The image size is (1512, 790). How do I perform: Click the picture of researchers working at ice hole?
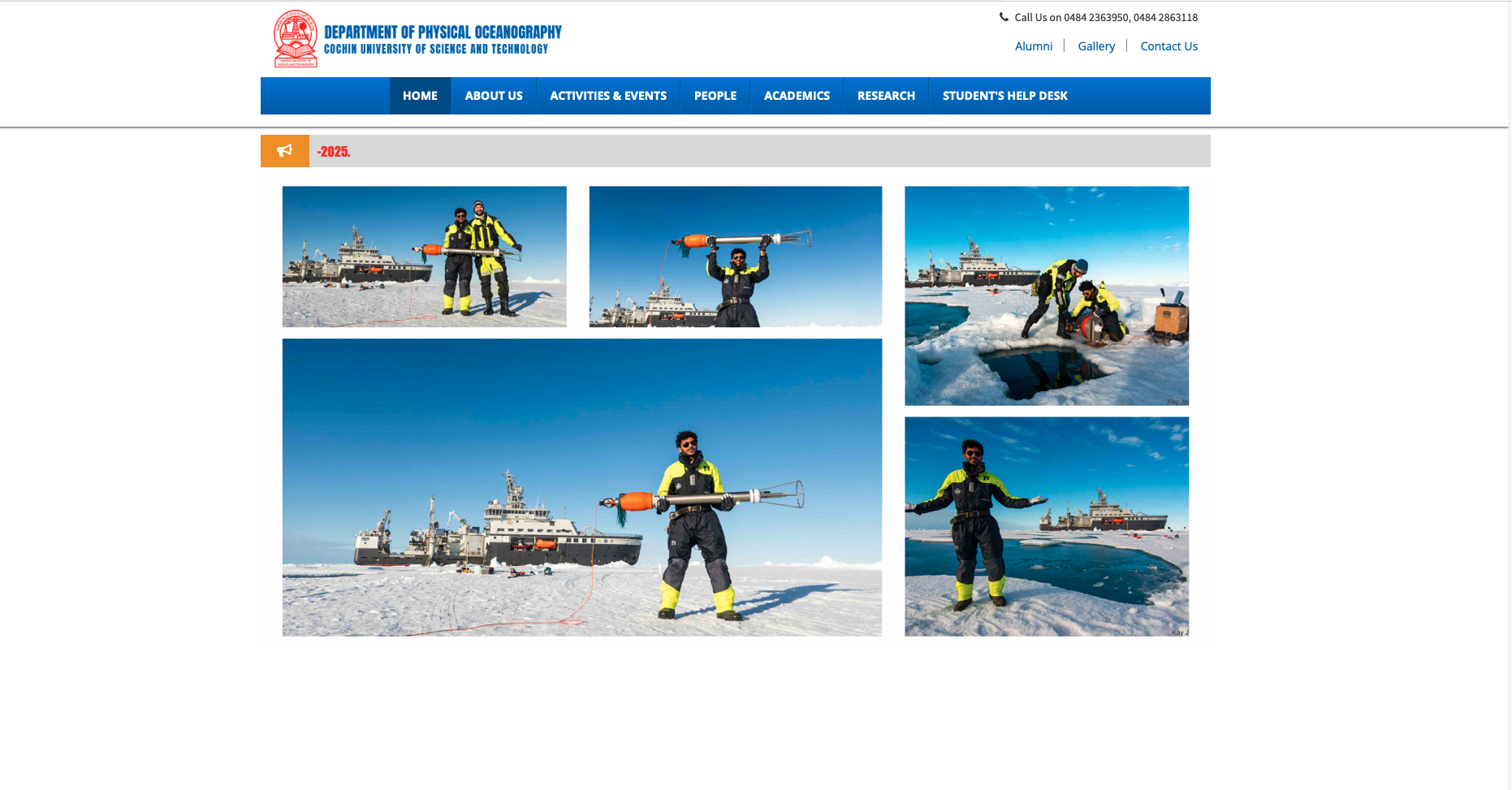tap(1046, 295)
